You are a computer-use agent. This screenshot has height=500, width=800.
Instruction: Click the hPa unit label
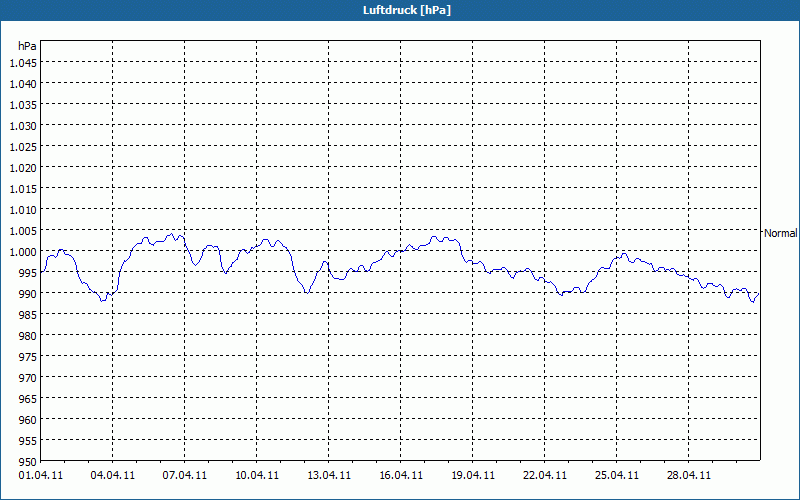pyautogui.click(x=27, y=46)
